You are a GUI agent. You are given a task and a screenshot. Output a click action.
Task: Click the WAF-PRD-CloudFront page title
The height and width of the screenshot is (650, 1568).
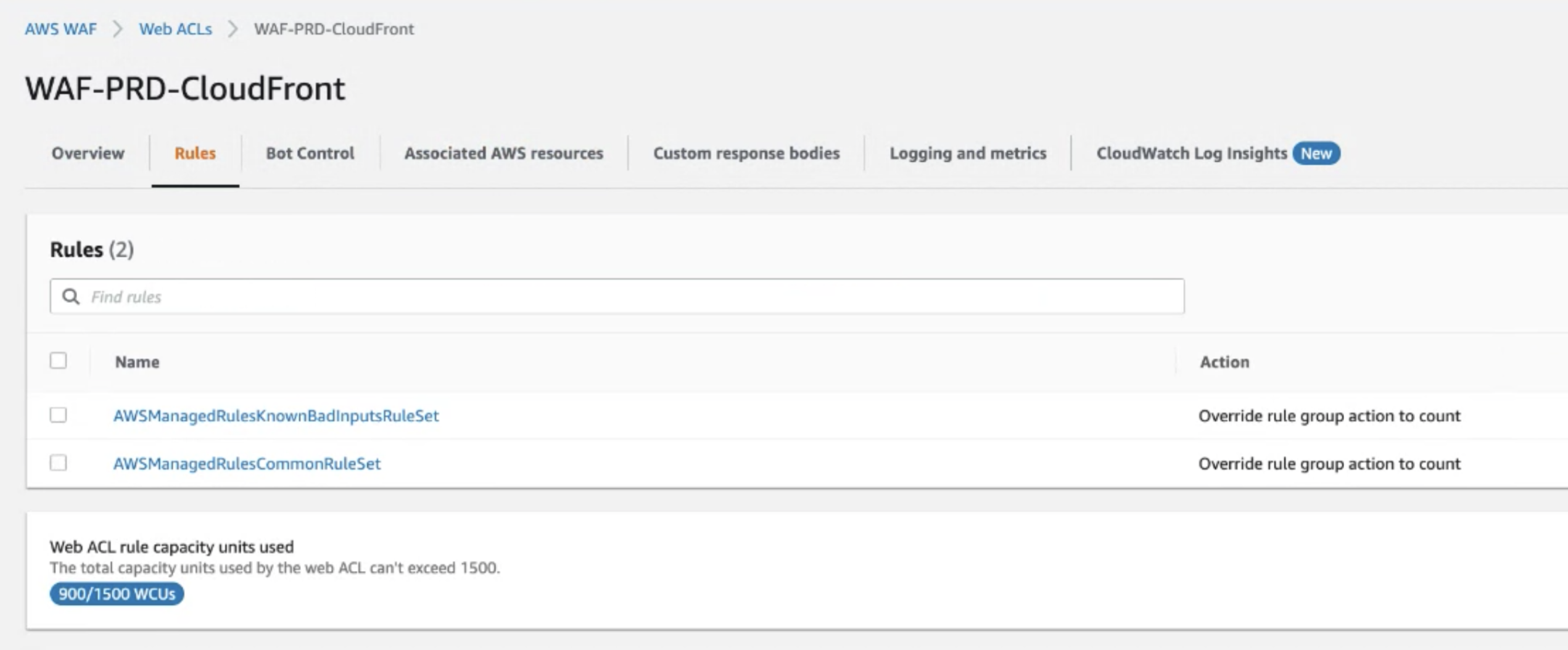(x=185, y=88)
